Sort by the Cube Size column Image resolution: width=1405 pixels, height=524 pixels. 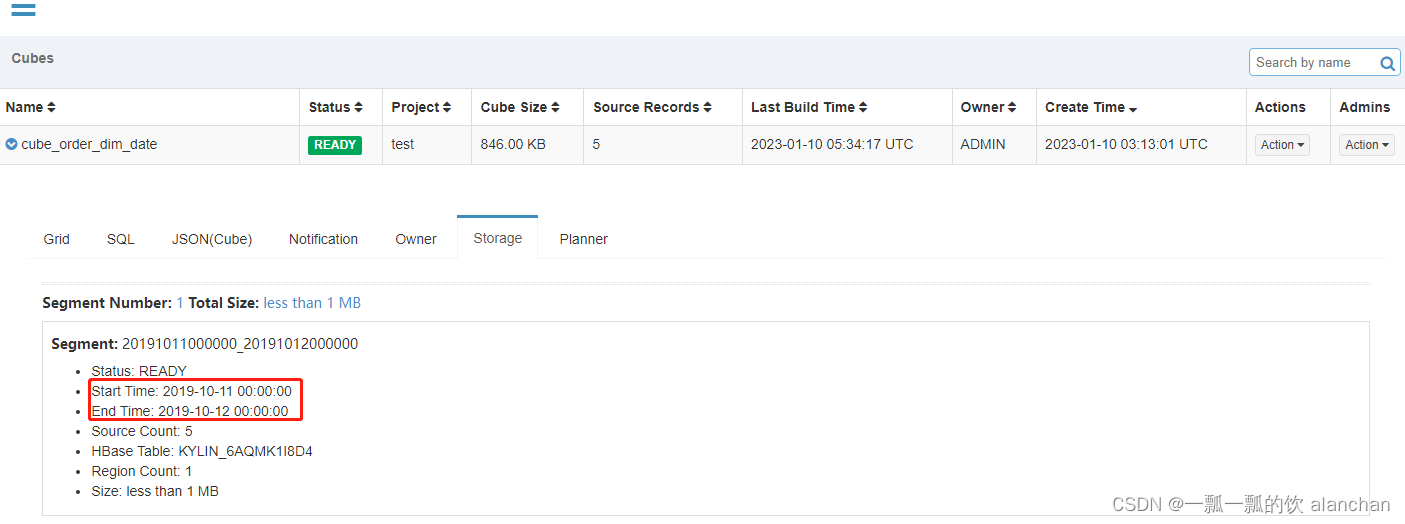tap(520, 107)
